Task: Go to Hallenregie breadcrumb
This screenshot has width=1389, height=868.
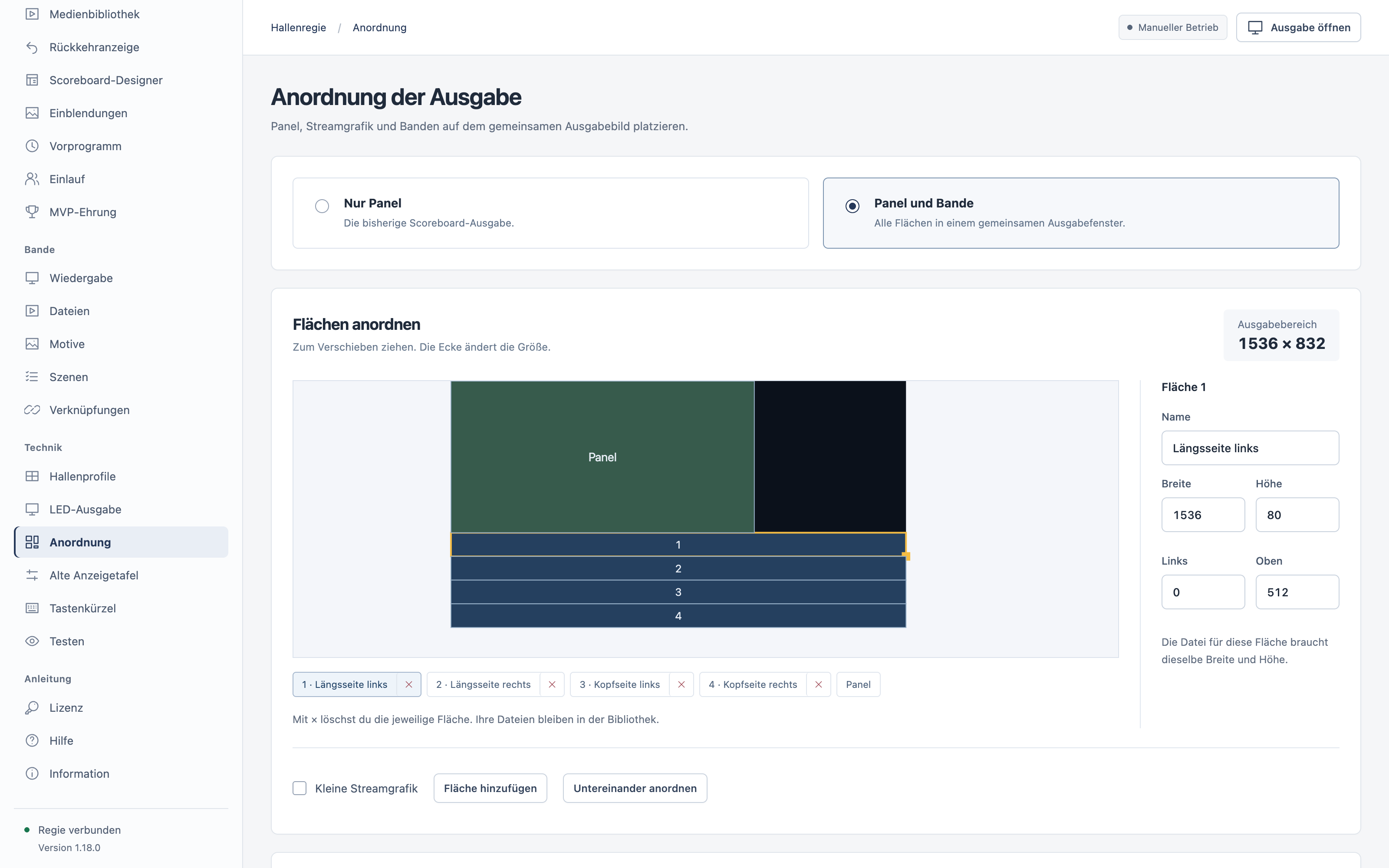Action: (x=299, y=27)
